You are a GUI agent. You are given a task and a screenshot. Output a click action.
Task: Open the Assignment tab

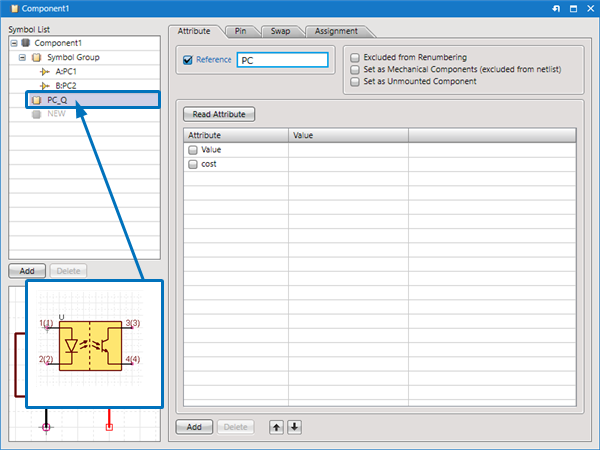[x=336, y=31]
